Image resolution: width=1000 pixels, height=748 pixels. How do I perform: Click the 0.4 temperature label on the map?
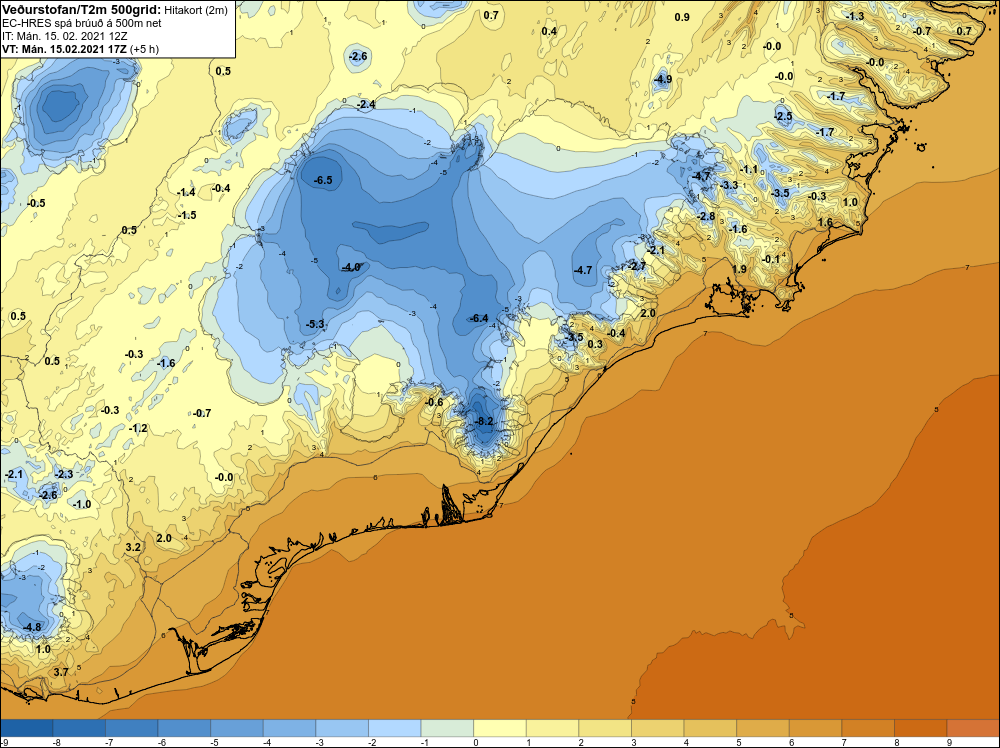[549, 31]
